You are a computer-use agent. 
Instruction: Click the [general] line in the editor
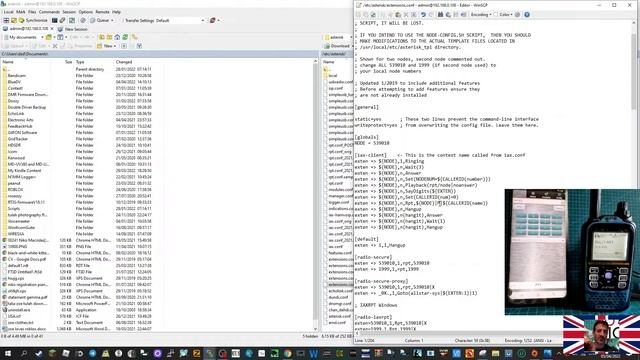(x=367, y=107)
